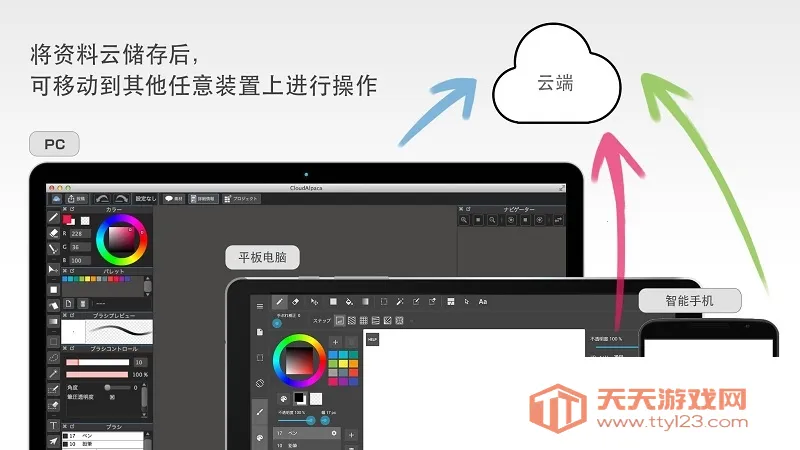Select the brush tool in PC toolbar
Screen dimensions: 800x450
54,217
